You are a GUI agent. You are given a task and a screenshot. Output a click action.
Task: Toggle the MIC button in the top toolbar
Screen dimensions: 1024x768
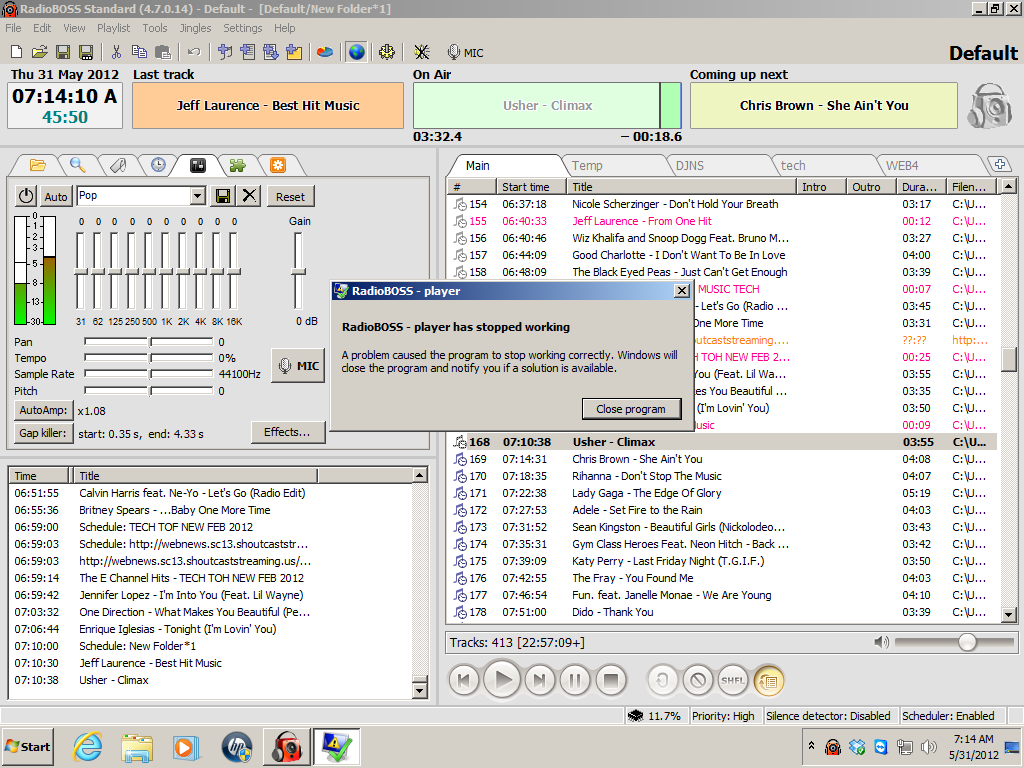pos(466,52)
